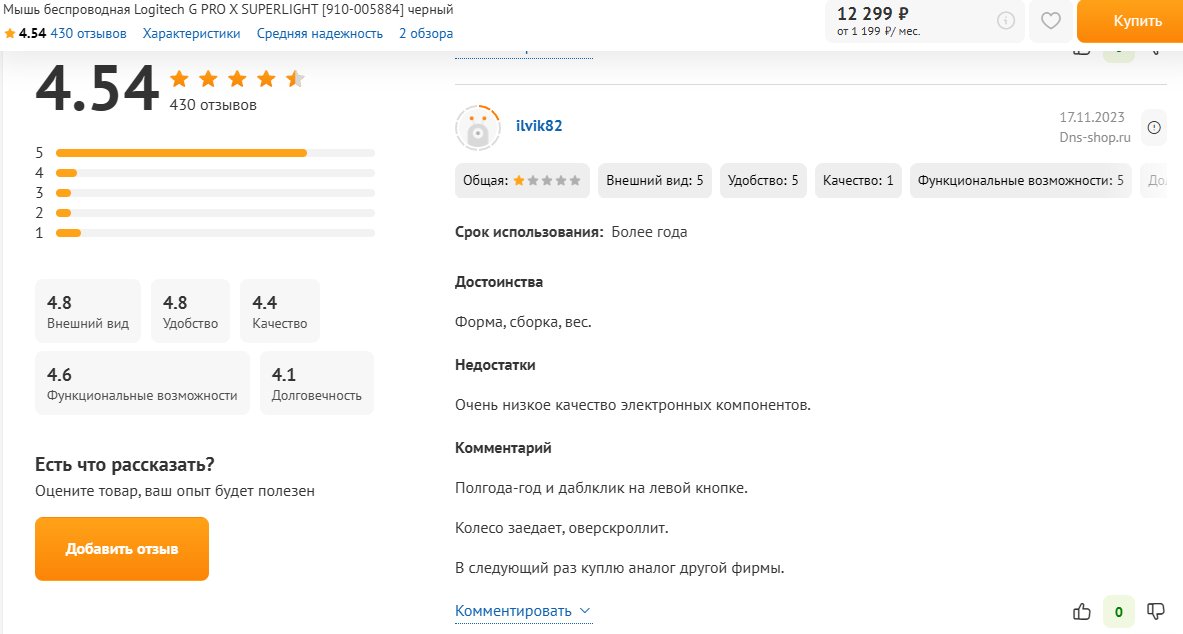Like the ilvik82 review with thumbs up
This screenshot has width=1183, height=634.
pos(1082,611)
